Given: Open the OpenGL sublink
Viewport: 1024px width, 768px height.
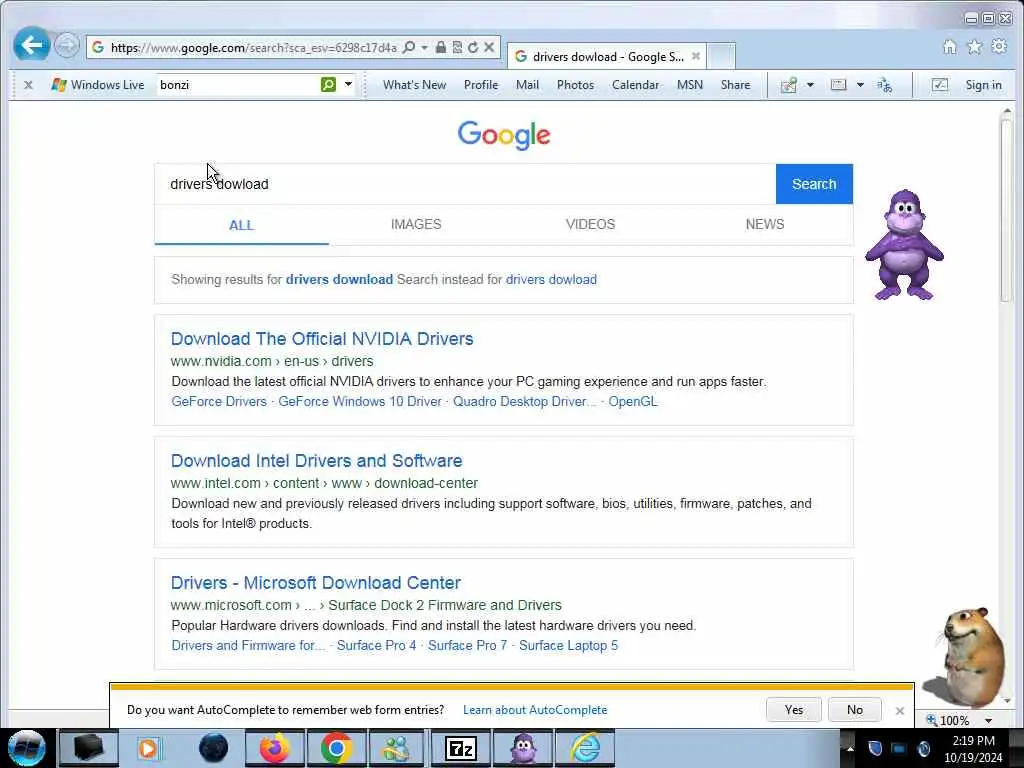Looking at the screenshot, I should 633,402.
